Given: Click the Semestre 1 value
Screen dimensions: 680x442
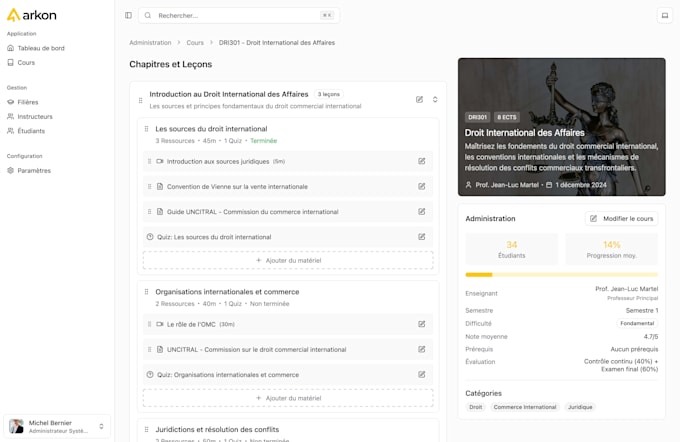Looking at the screenshot, I should (642, 311).
